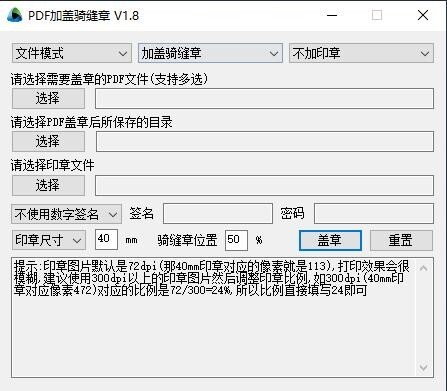Click the seal size field showing 40
Screen dimensions: 447x391
click(x=106, y=239)
